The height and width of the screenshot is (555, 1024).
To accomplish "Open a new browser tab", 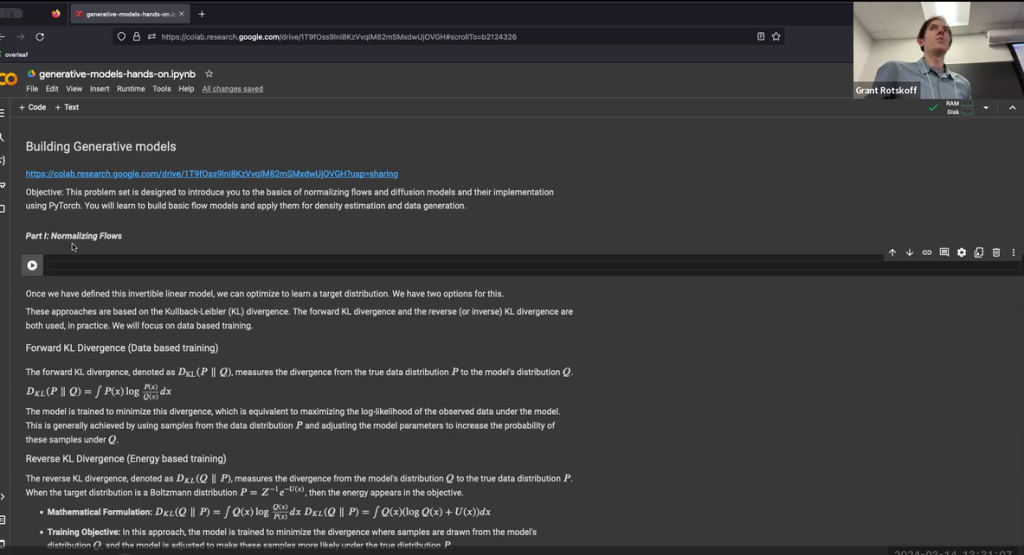I will (202, 14).
